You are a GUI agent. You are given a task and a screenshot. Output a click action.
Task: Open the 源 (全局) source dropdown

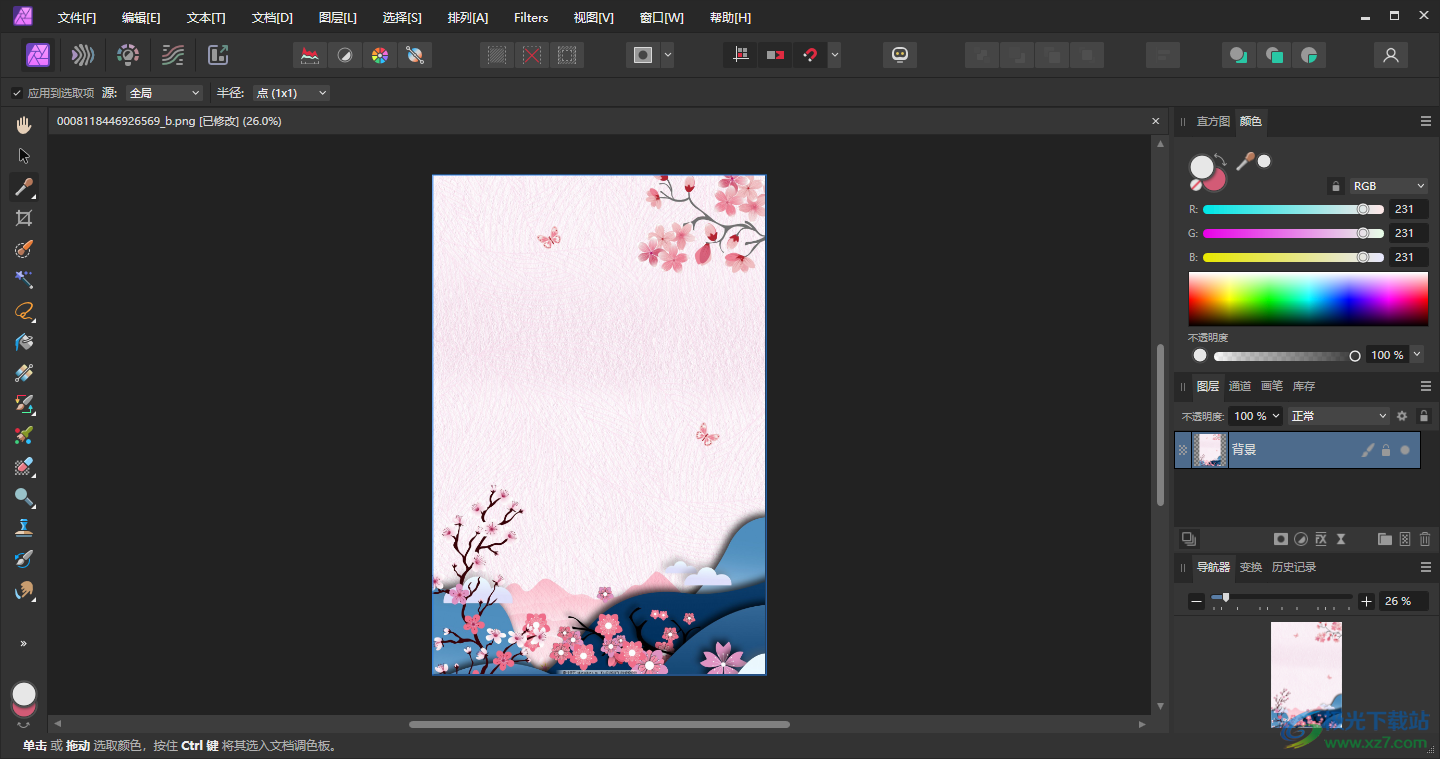(164, 93)
